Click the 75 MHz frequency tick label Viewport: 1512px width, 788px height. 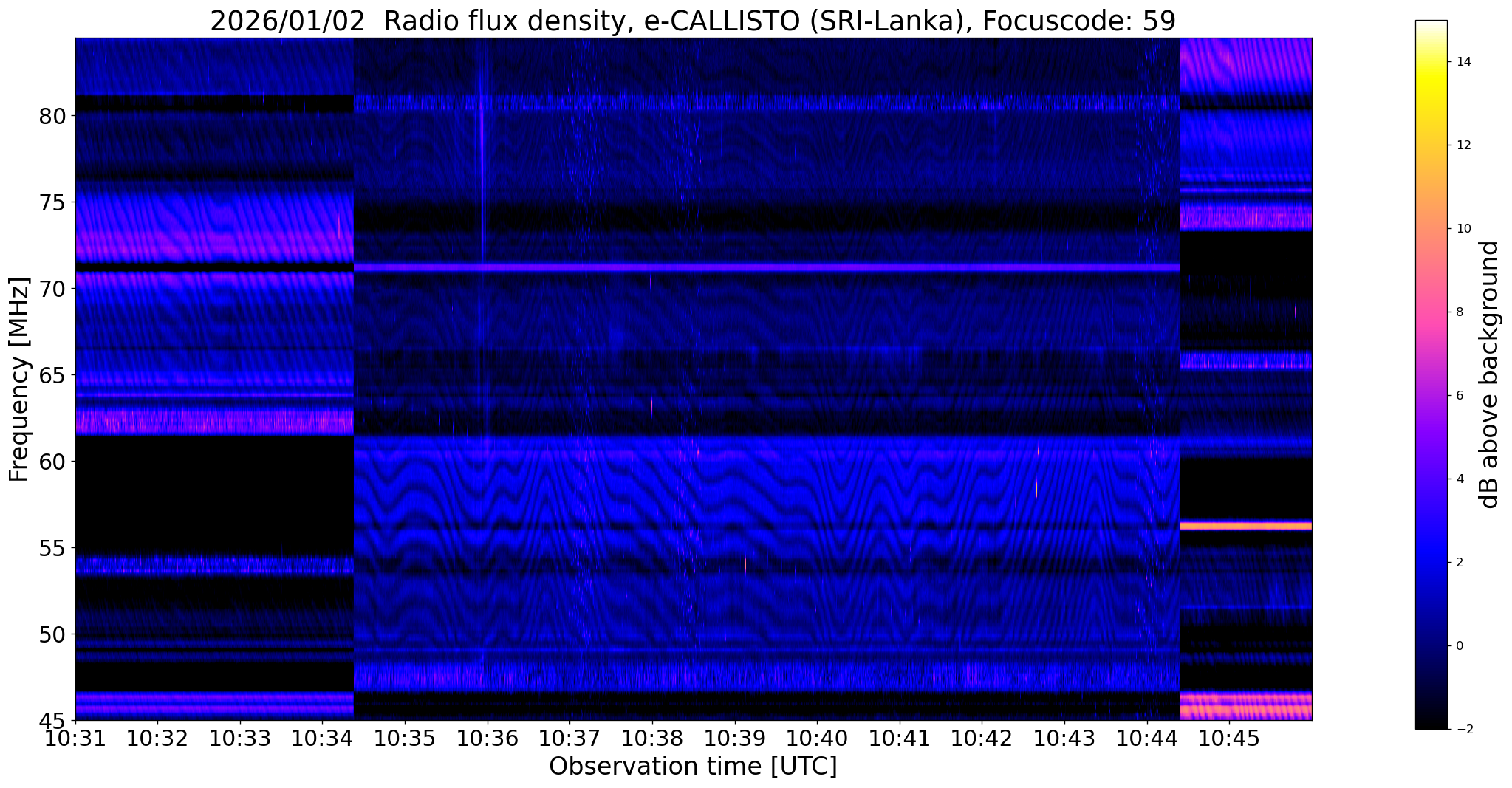click(x=52, y=202)
